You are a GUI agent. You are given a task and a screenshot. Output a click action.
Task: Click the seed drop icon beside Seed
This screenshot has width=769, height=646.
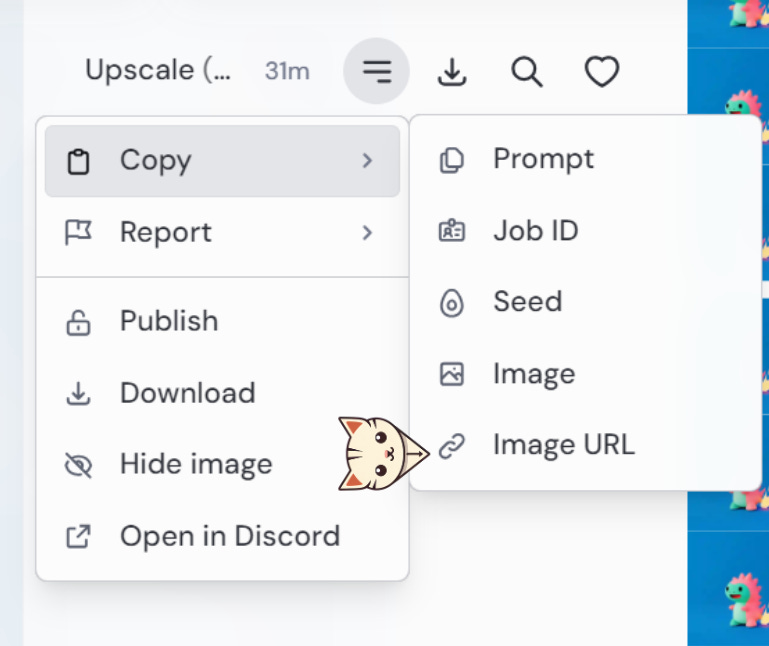click(x=452, y=303)
